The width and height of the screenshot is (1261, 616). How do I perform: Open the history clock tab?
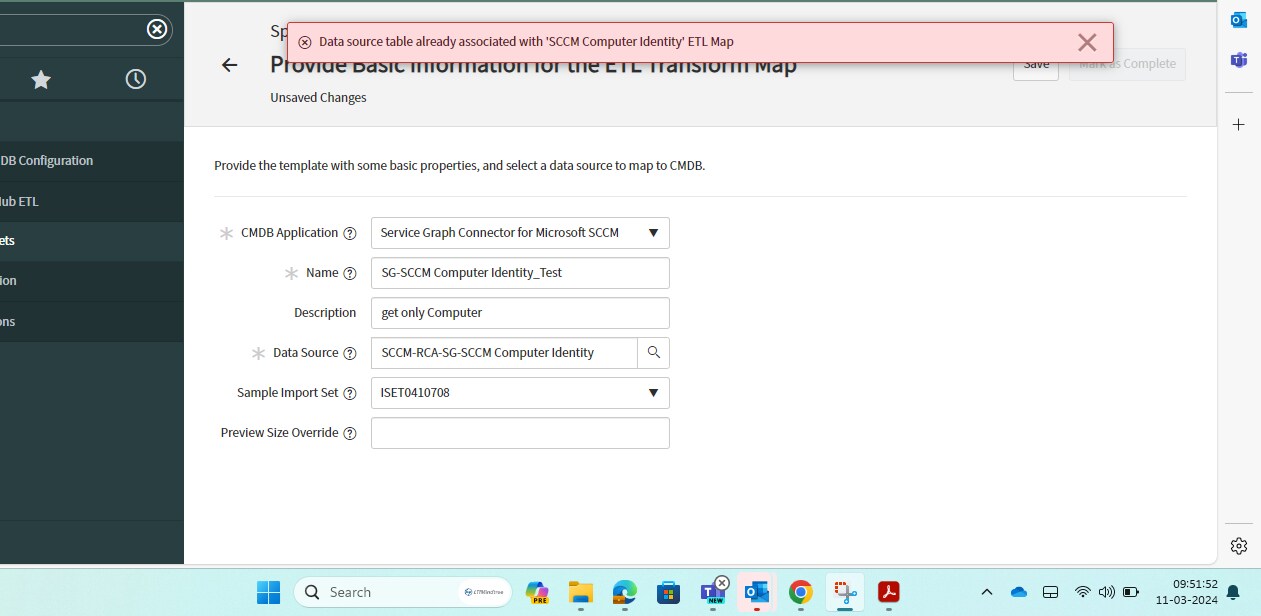pyautogui.click(x=136, y=79)
